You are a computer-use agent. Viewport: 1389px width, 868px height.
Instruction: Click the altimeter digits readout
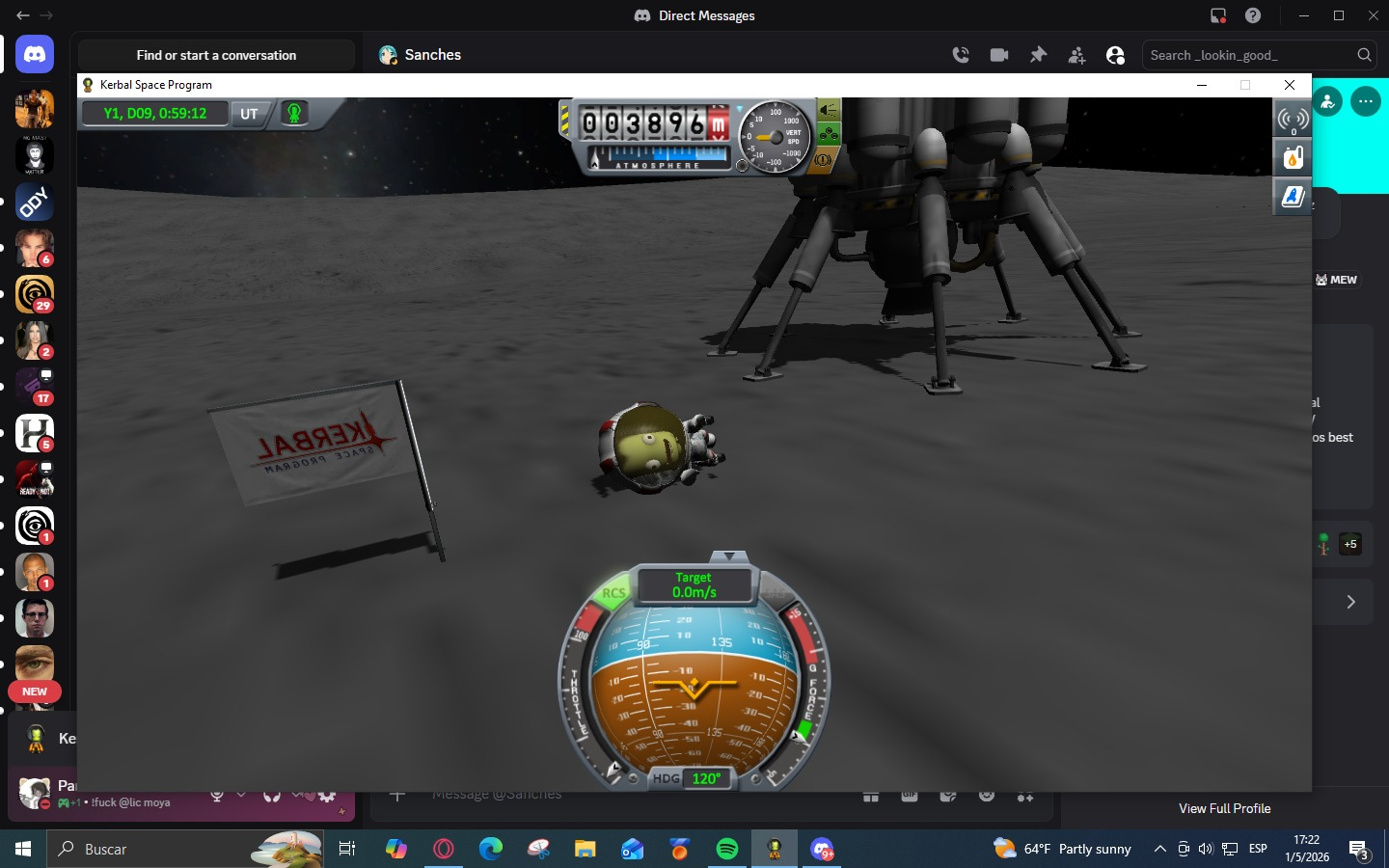click(x=654, y=123)
